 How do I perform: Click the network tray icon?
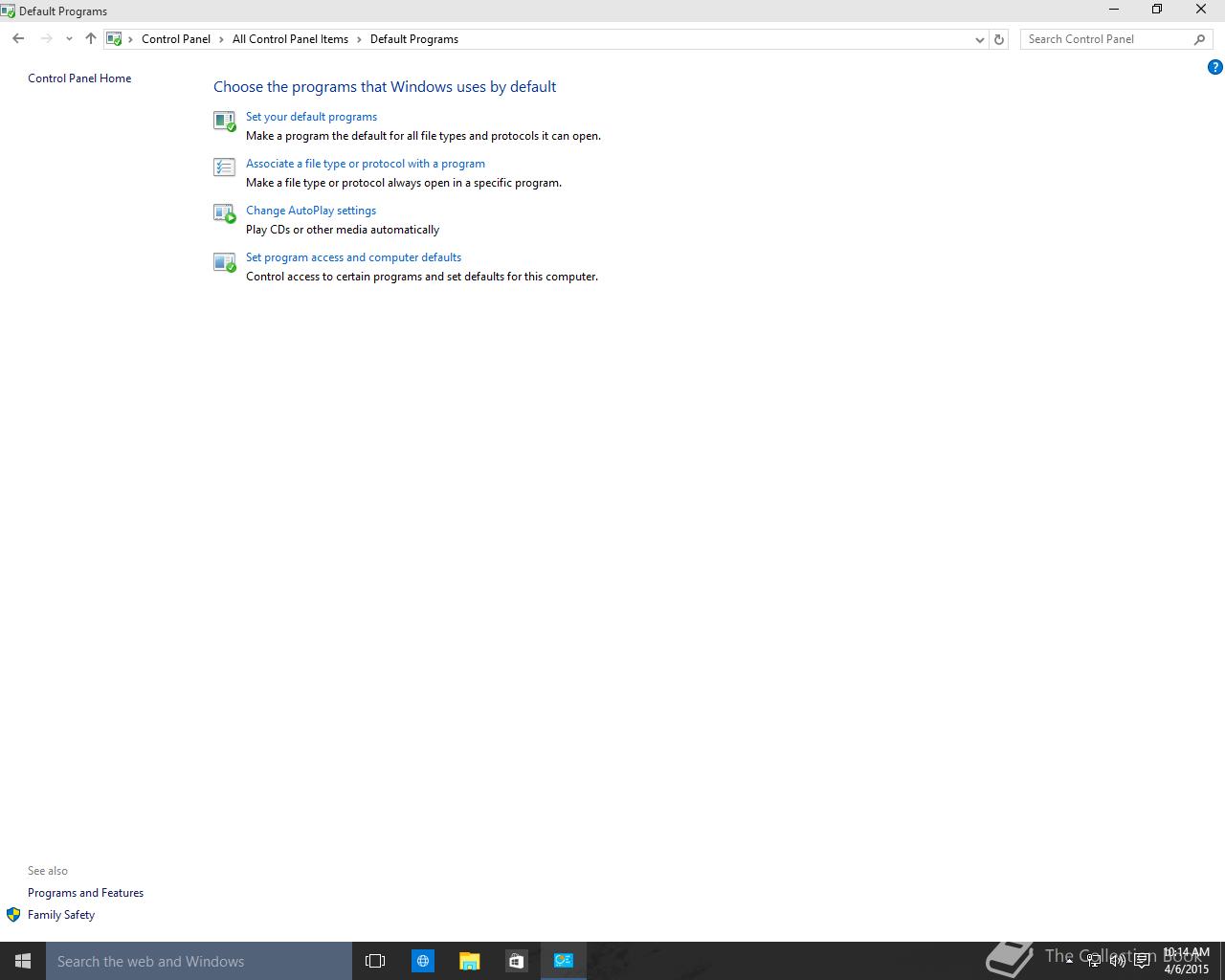[x=1094, y=961]
